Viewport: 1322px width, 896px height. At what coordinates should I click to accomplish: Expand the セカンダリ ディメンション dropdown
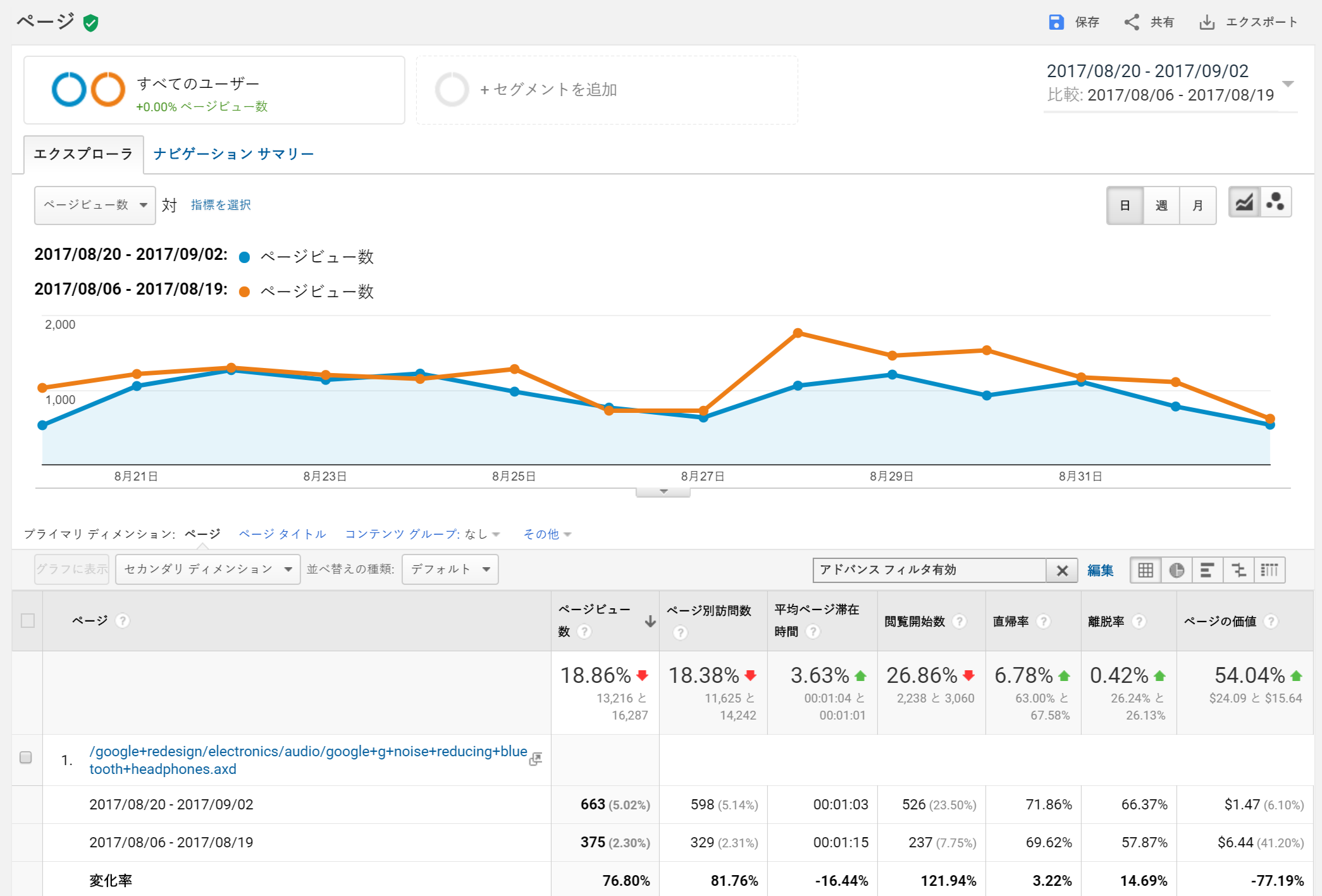(207, 569)
